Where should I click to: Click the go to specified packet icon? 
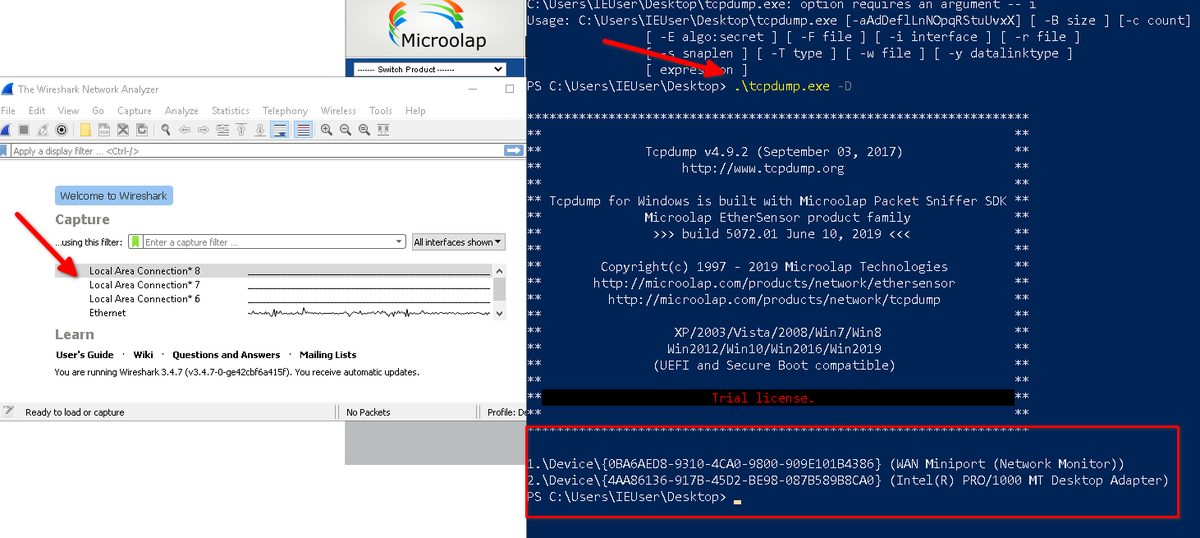[x=222, y=130]
